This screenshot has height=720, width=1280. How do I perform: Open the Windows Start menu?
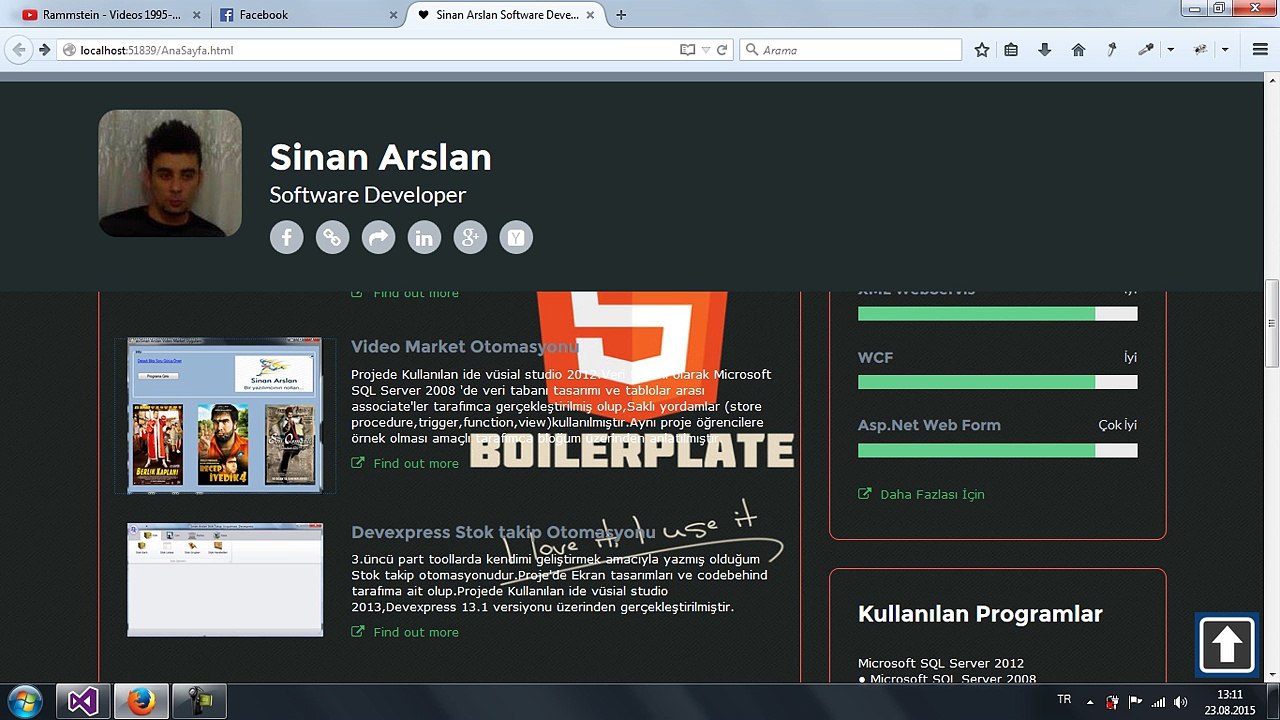(x=24, y=701)
